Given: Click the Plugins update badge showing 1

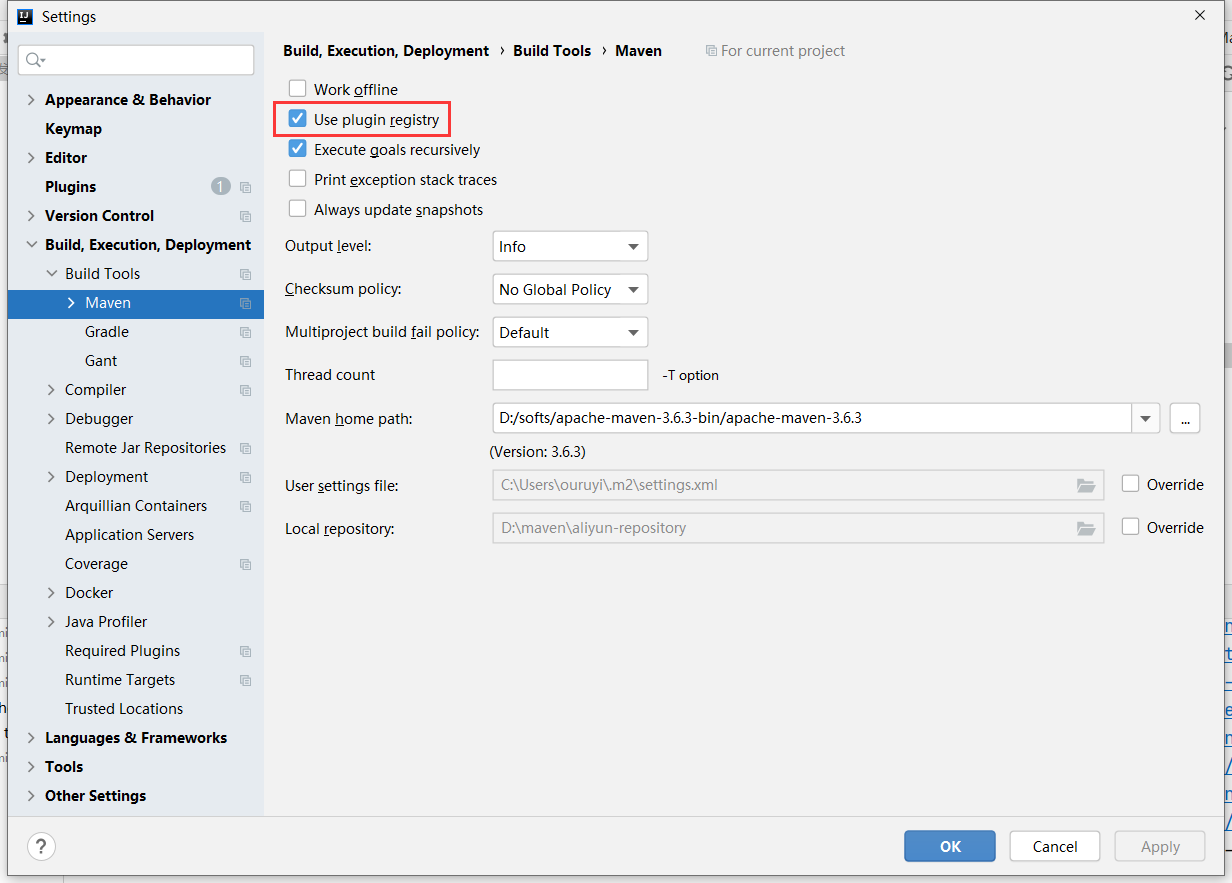Looking at the screenshot, I should tap(220, 186).
